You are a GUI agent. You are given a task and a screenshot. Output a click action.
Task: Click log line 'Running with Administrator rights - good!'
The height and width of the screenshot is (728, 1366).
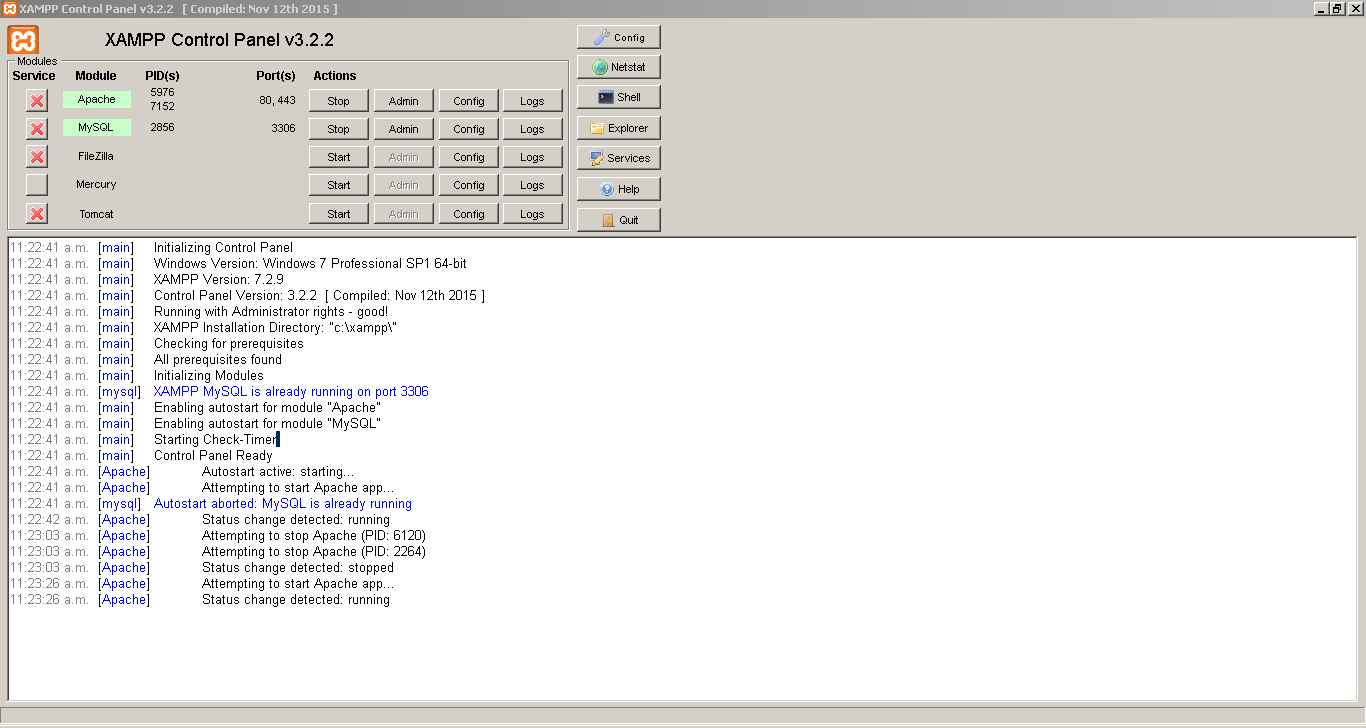[x=271, y=312]
